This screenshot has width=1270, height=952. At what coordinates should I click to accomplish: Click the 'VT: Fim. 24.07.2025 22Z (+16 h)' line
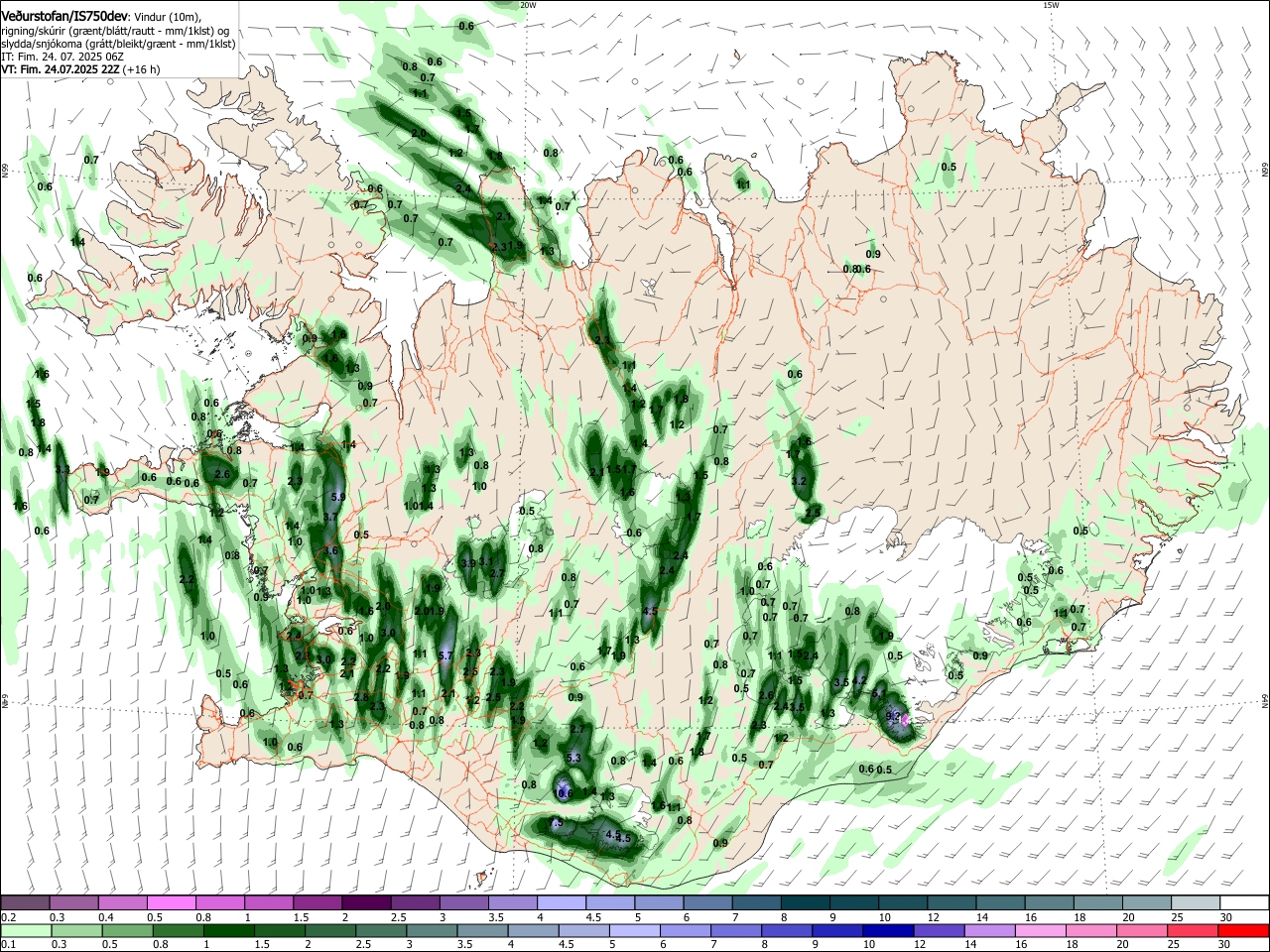pos(80,69)
